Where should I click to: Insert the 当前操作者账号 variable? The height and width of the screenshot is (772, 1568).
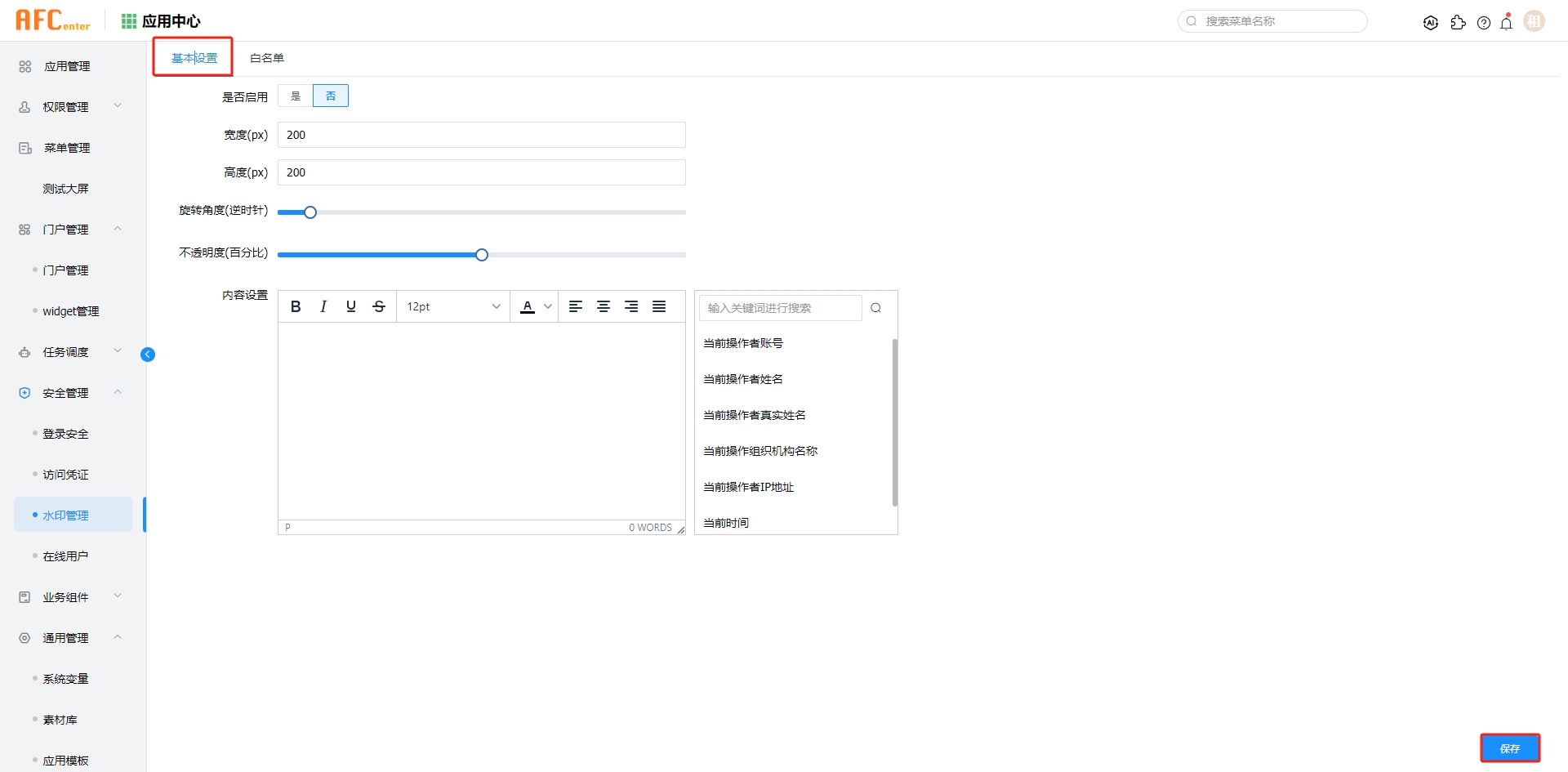click(x=742, y=343)
